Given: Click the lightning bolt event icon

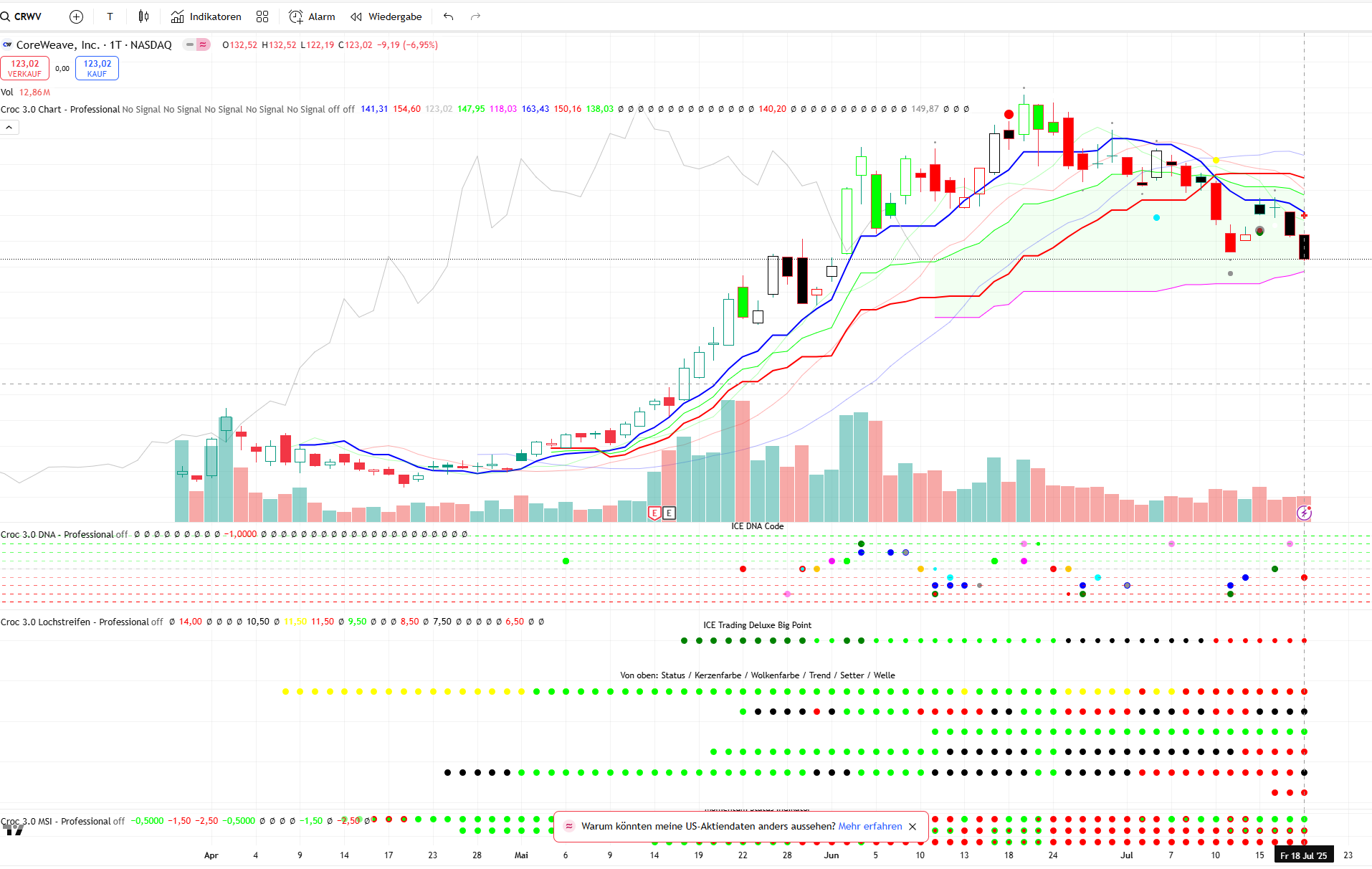Looking at the screenshot, I should (1304, 513).
